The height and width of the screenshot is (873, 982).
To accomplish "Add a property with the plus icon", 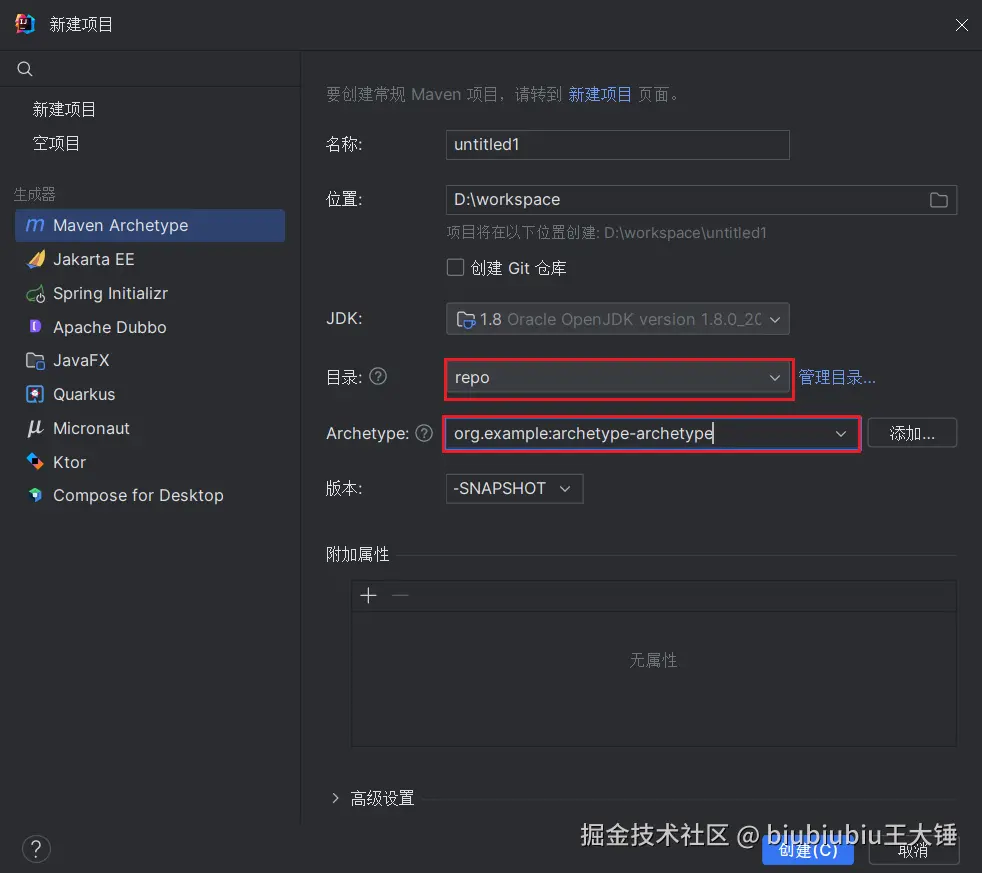I will click(x=368, y=596).
